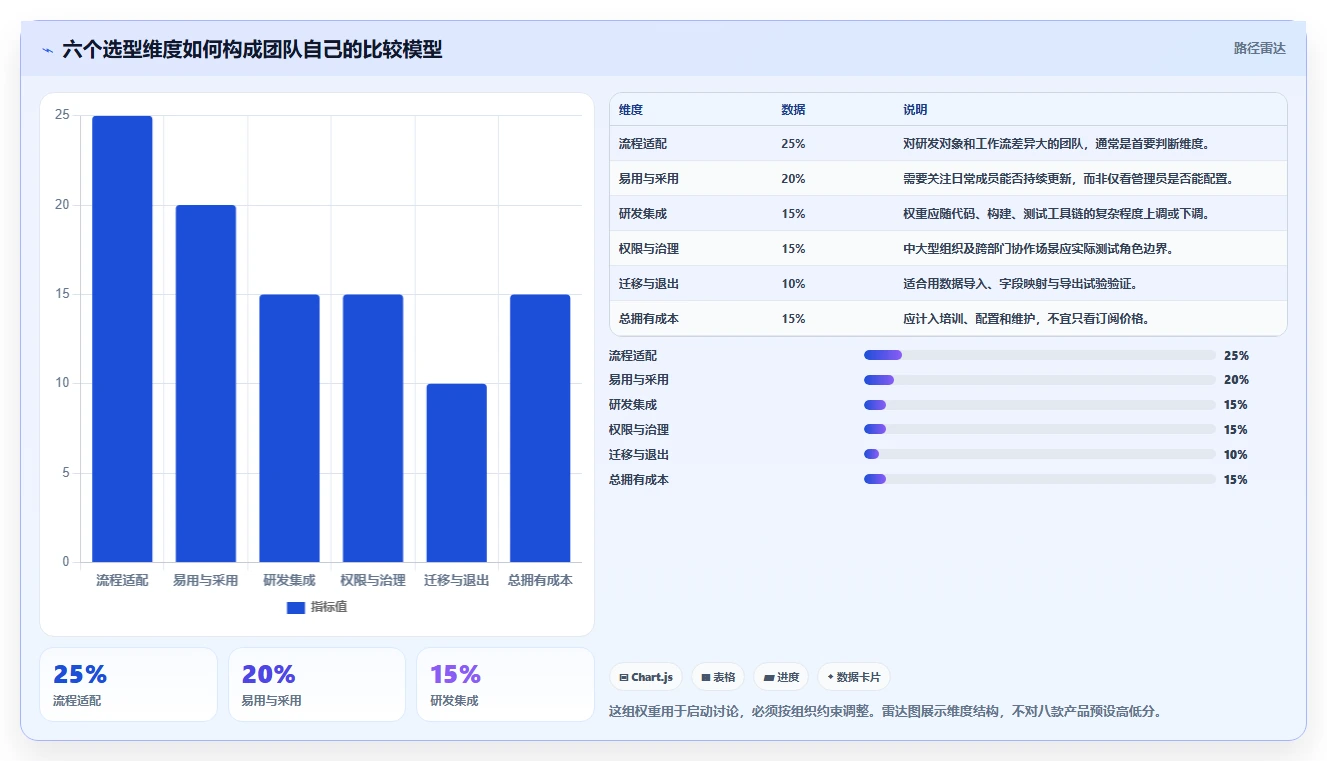Click the 总拥有成本 table row label
Screen dimensions: 1327x761
649,319
